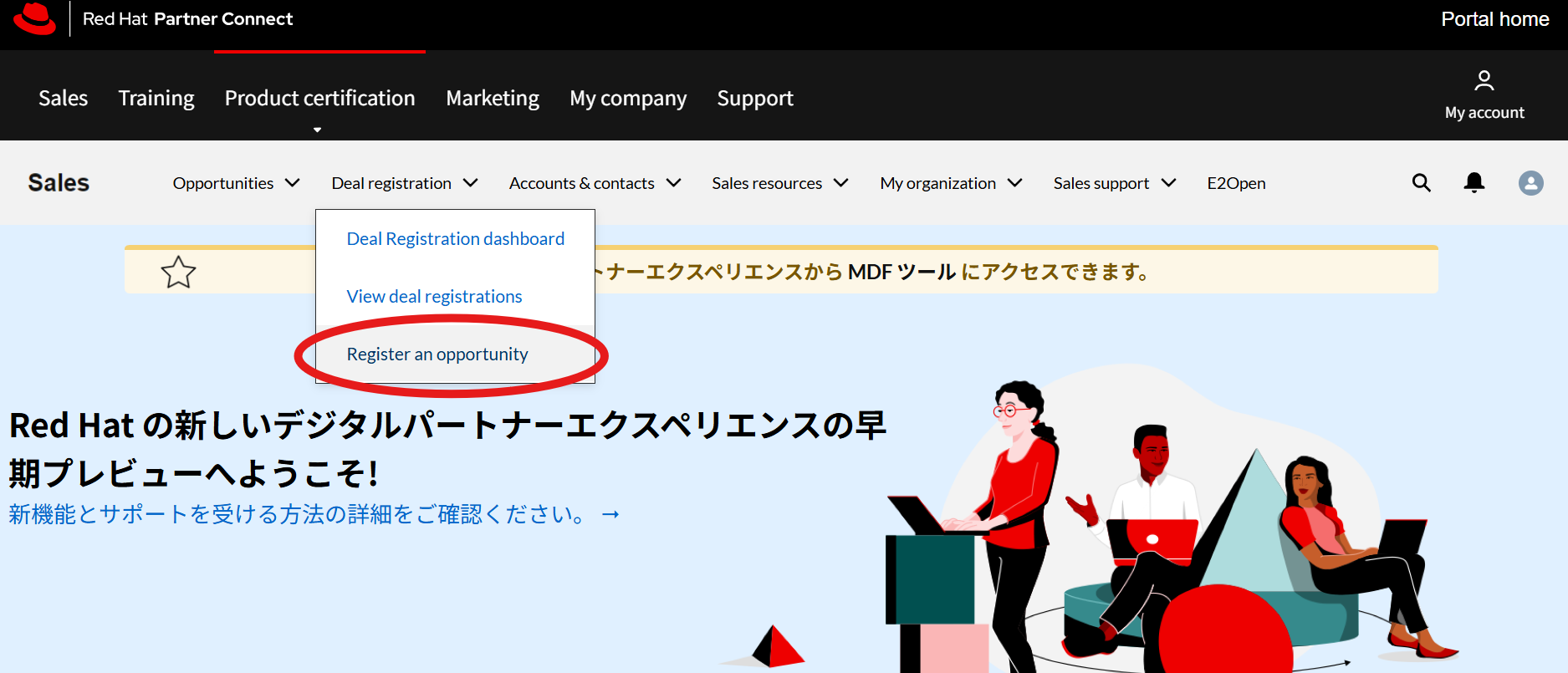Select Register an opportunity menu entry
Screen dimensions: 1568x673
[437, 354]
